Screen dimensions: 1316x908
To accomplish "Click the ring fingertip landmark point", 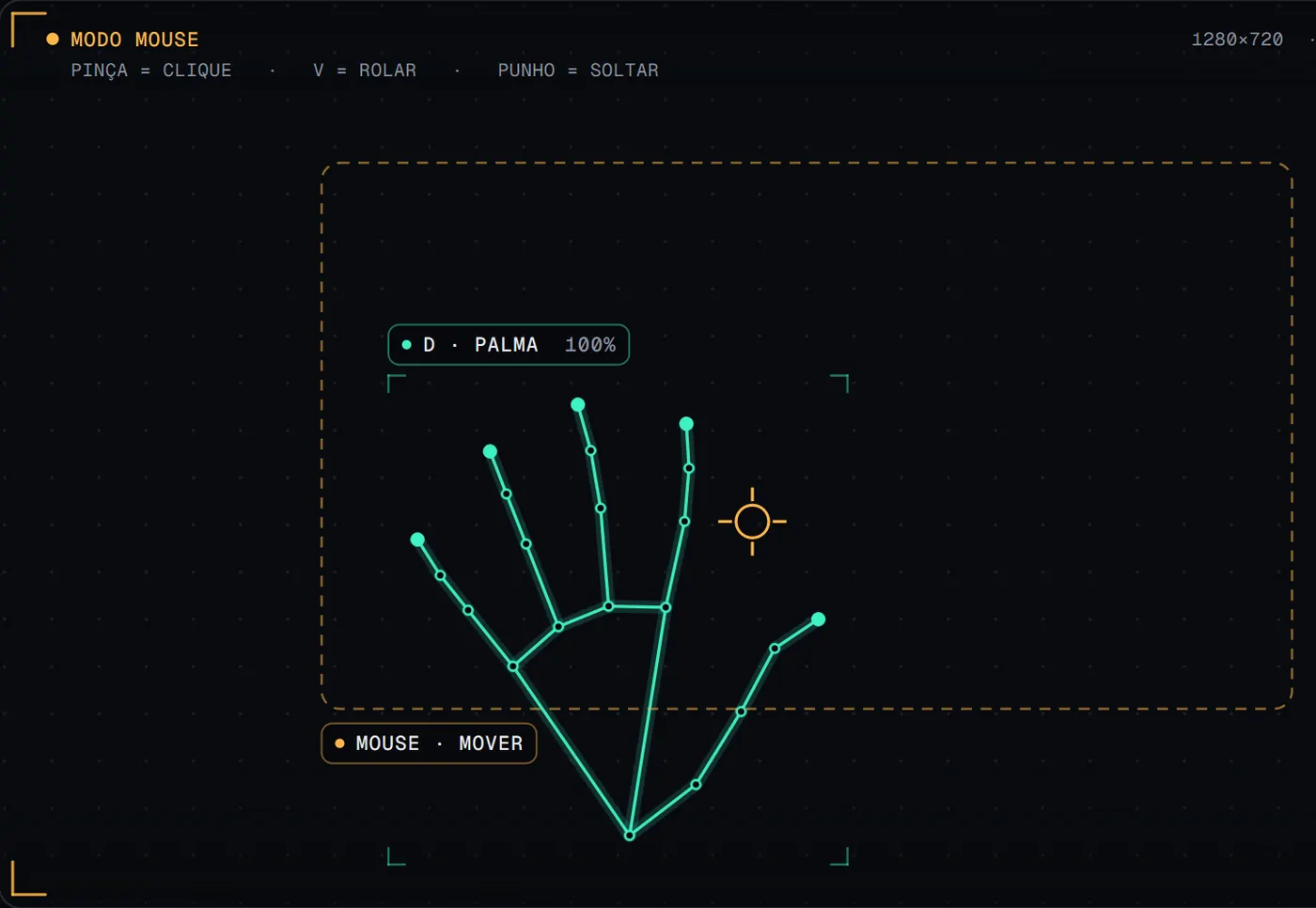I will pyautogui.click(x=490, y=452).
